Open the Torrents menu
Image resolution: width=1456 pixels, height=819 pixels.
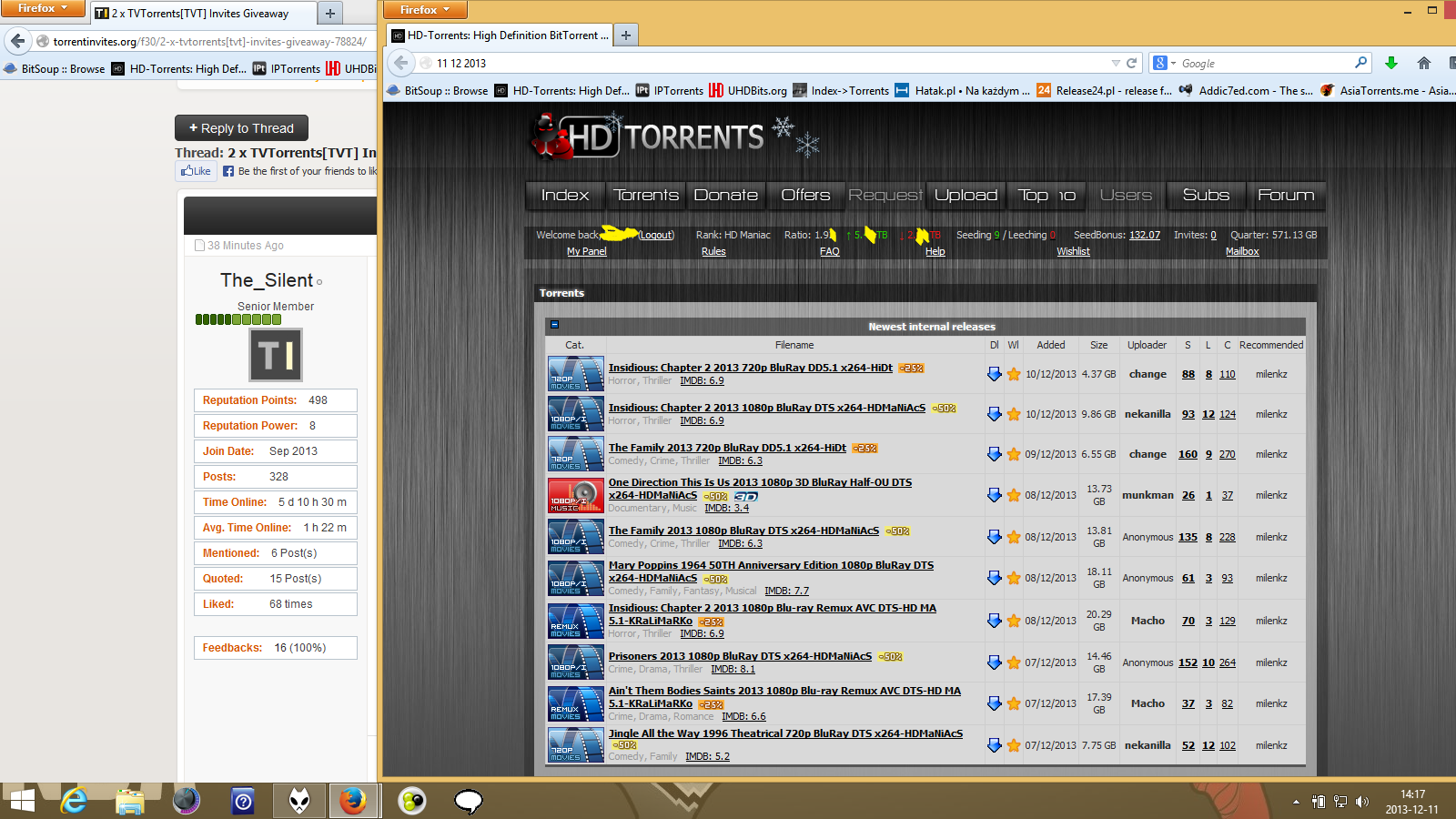tap(646, 195)
